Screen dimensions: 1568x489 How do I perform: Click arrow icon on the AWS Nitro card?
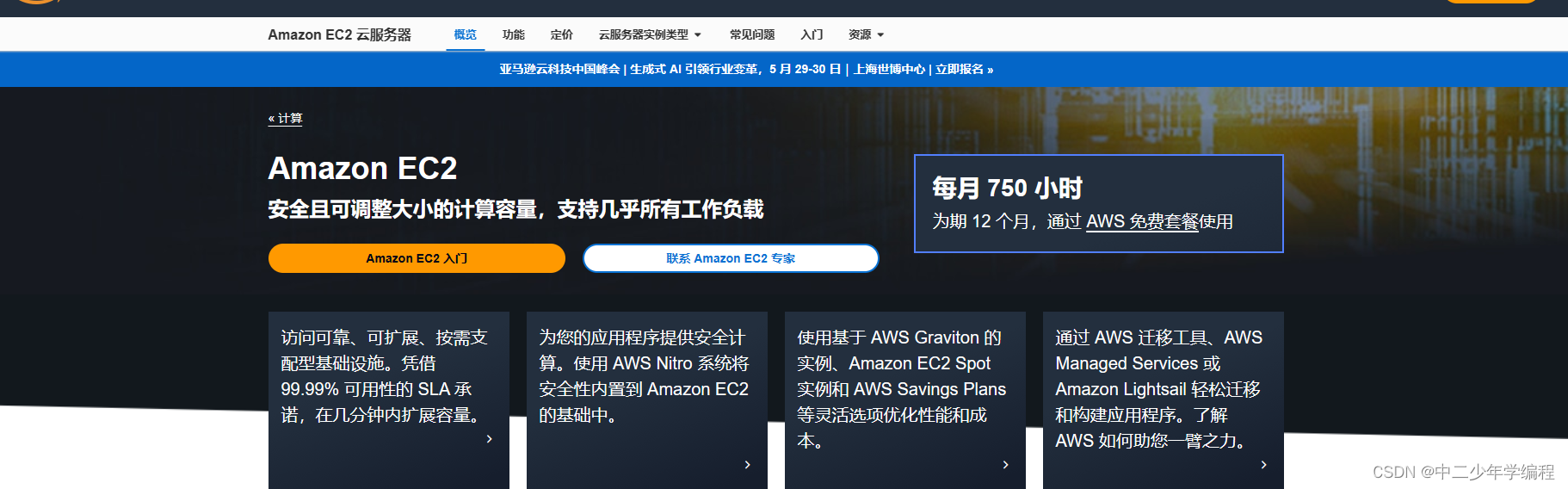pos(748,465)
